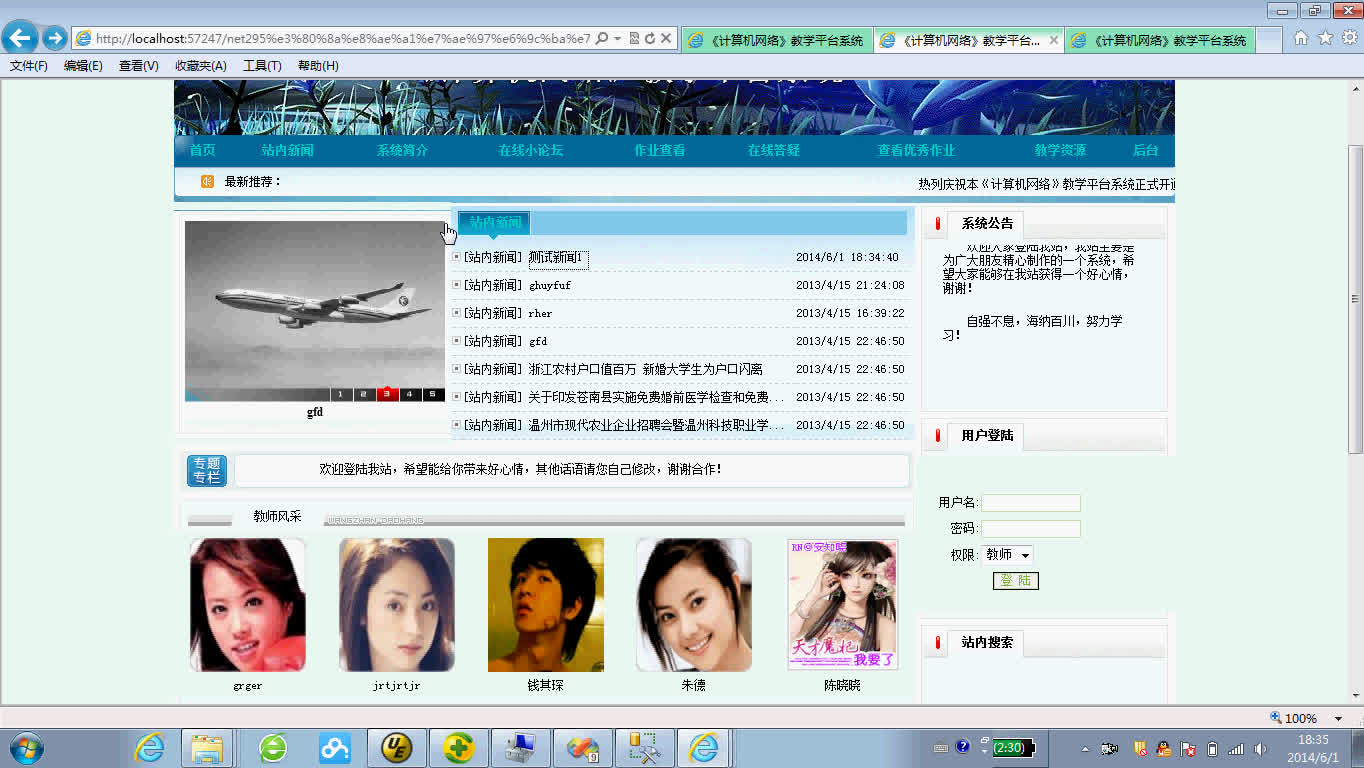Open the blue cloud app icon on taskbar
This screenshot has height=768, width=1364.
(334, 748)
